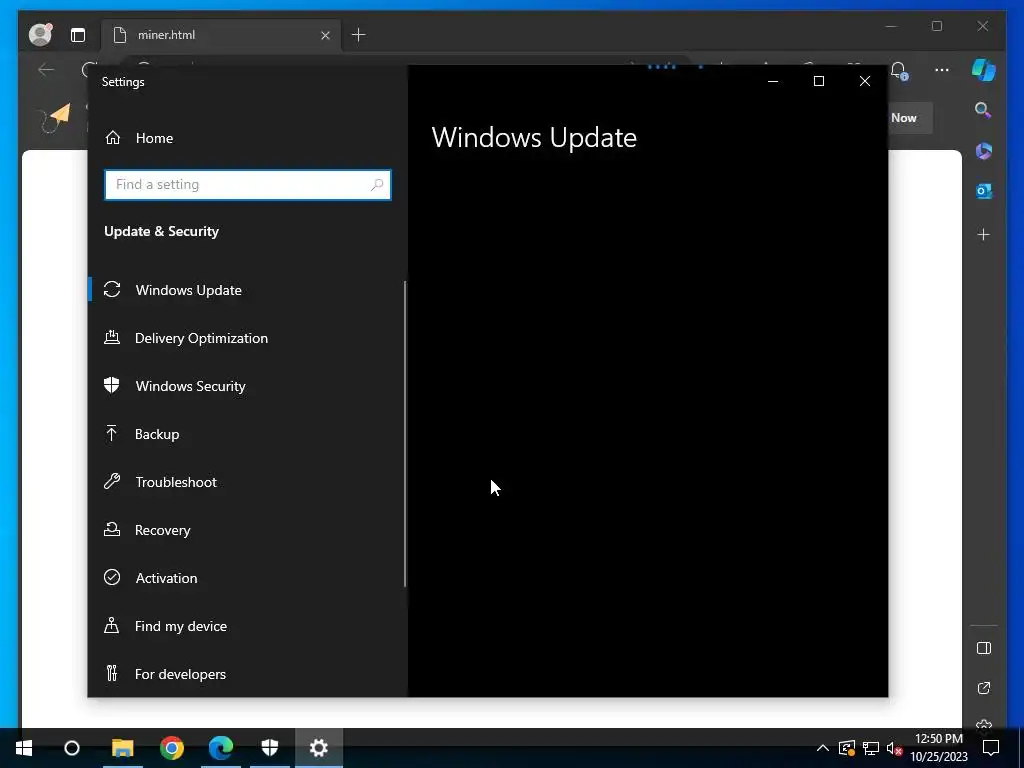This screenshot has width=1024, height=768.
Task: Close the Settings window
Action: coord(865,81)
